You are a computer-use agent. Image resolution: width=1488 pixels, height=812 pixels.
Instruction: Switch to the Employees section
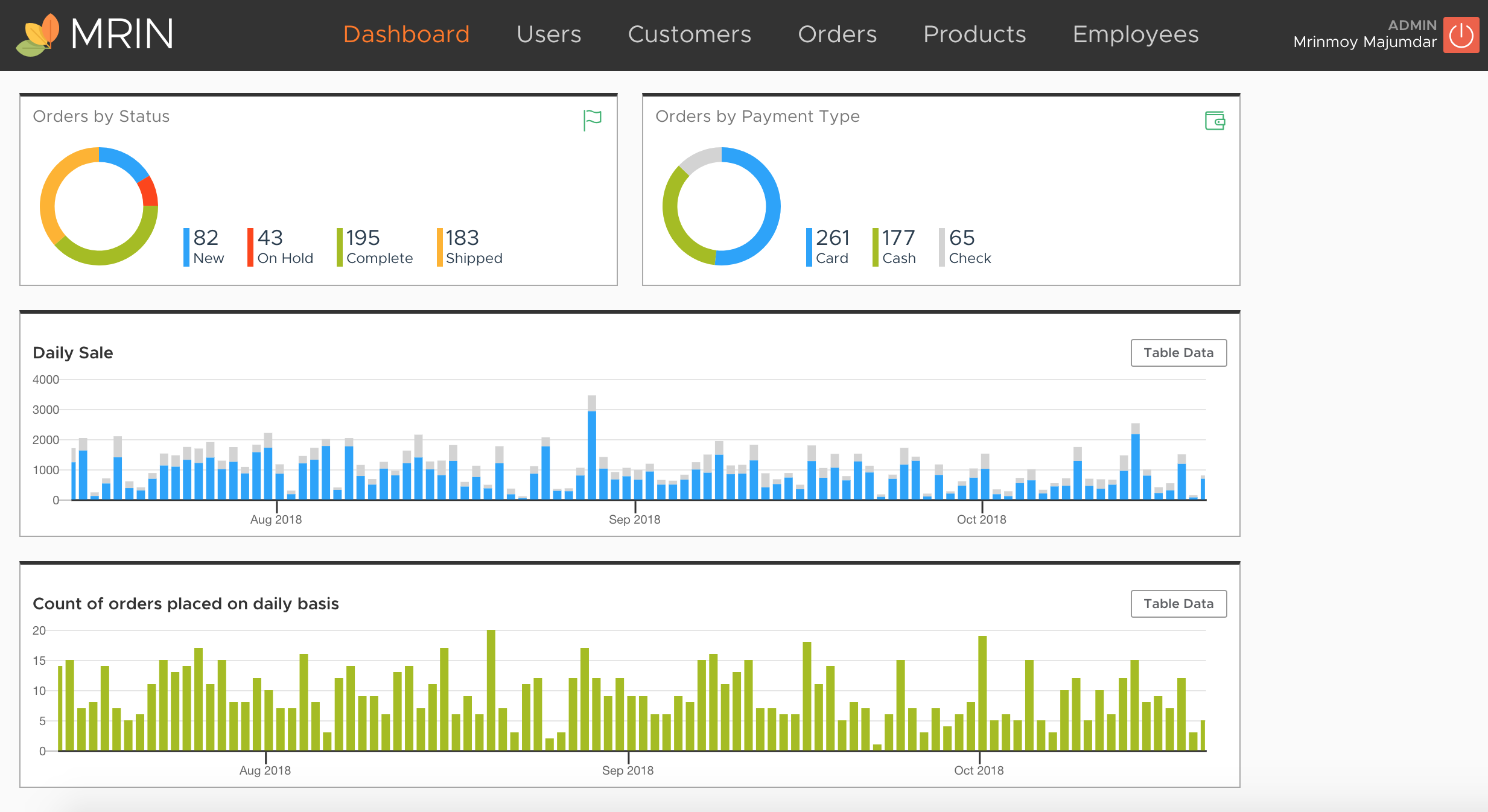coord(1136,34)
